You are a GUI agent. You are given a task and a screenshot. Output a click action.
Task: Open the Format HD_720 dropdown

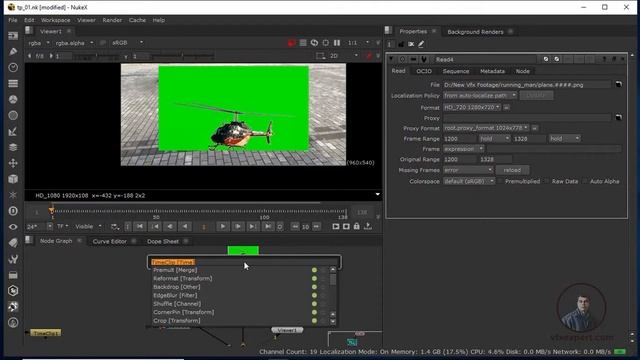point(472,107)
